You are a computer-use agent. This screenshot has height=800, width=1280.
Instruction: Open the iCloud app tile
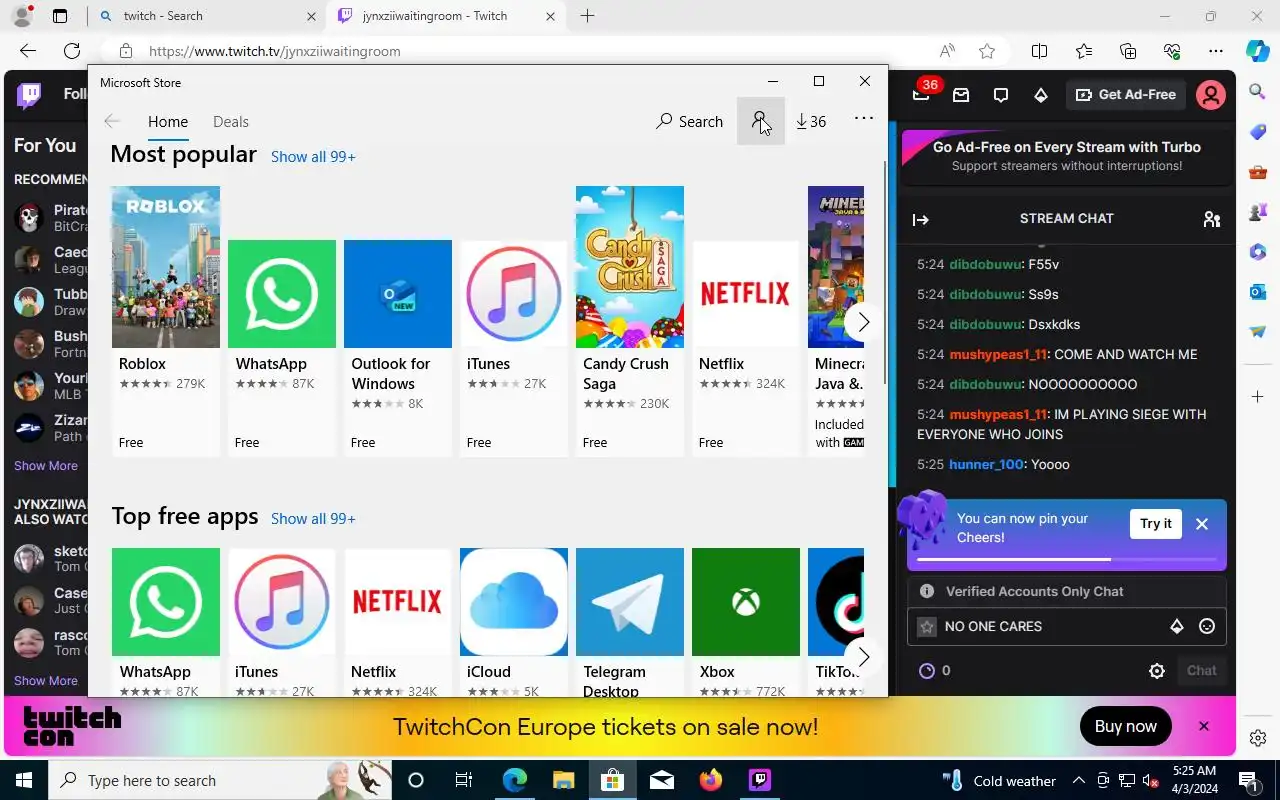514,622
